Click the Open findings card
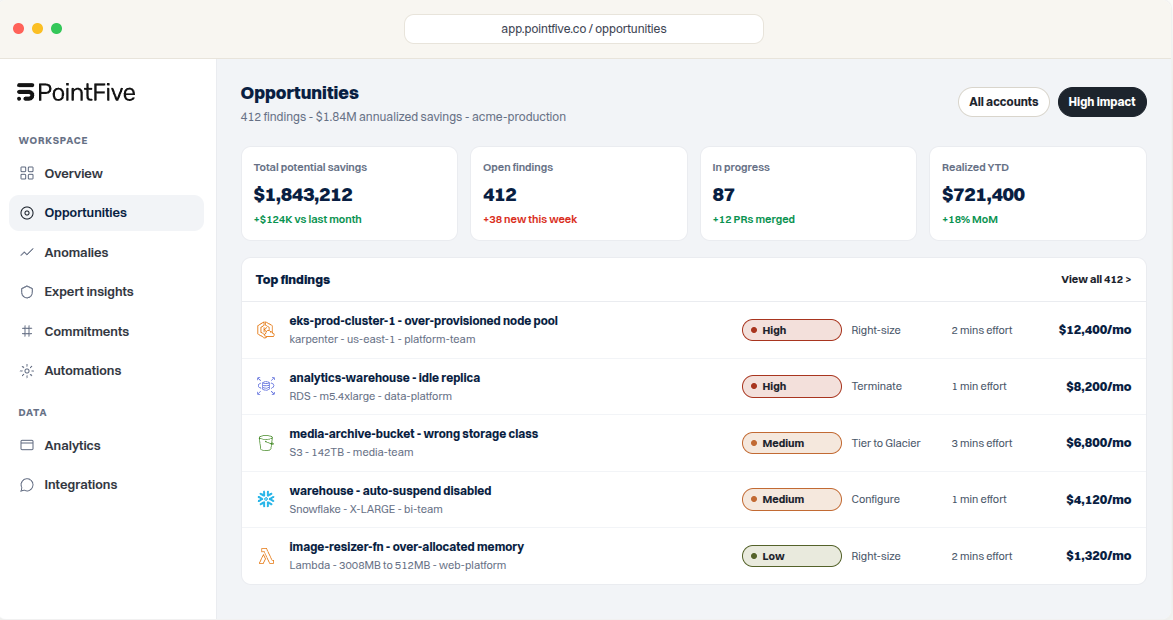Viewport: 1173px width, 620px height. tap(578, 194)
